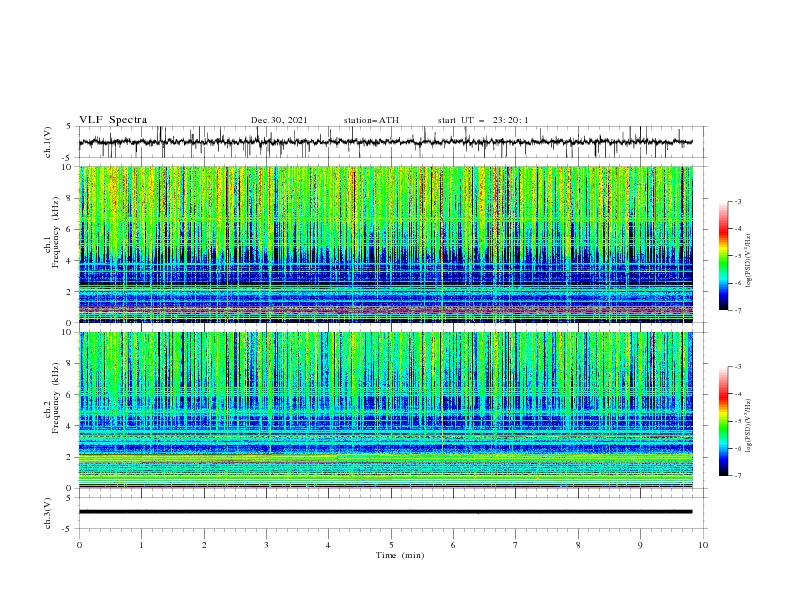
Task: Click the 'station=ATH' label
Action: pyautogui.click(x=371, y=120)
